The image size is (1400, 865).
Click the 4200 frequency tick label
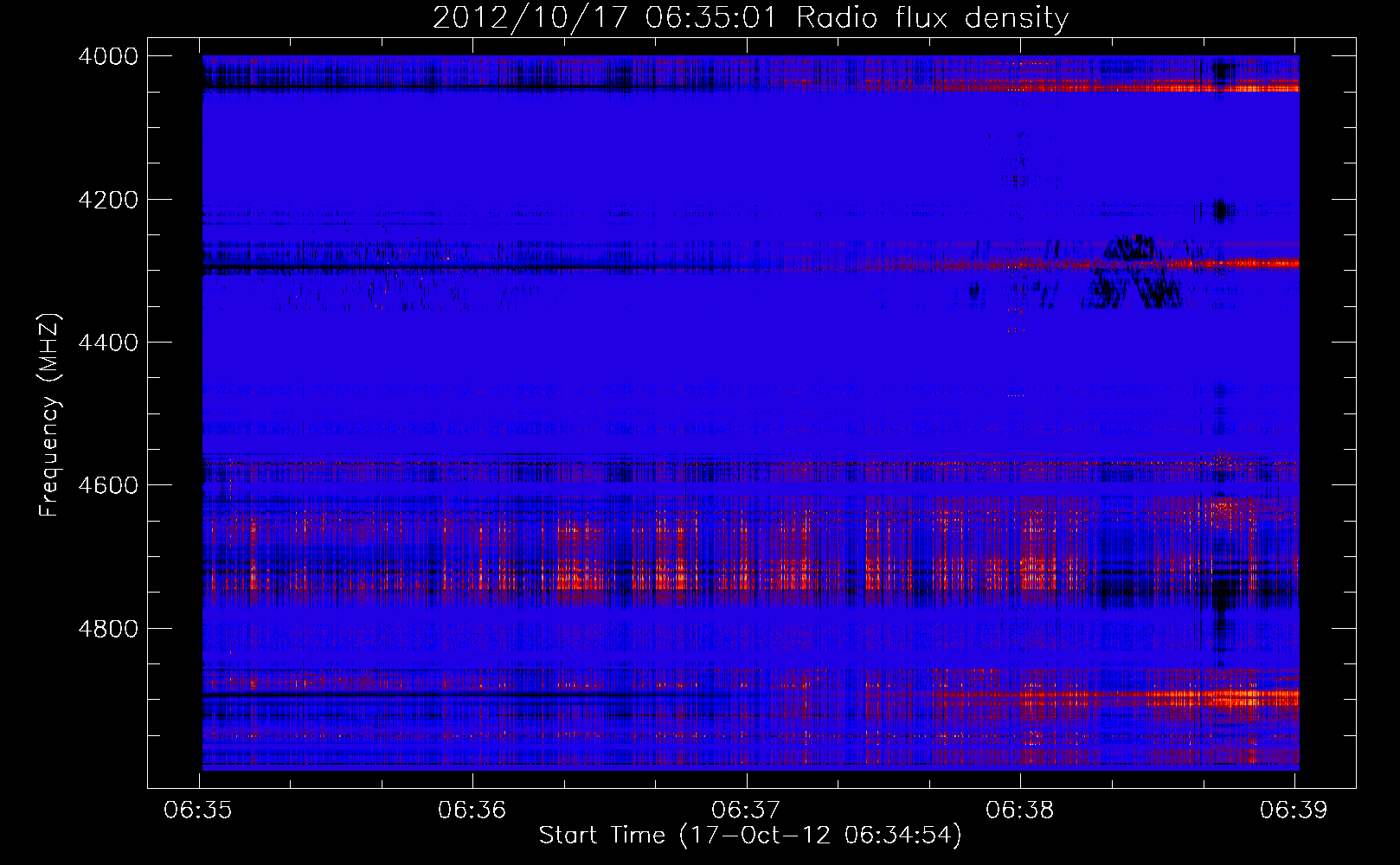(108, 200)
